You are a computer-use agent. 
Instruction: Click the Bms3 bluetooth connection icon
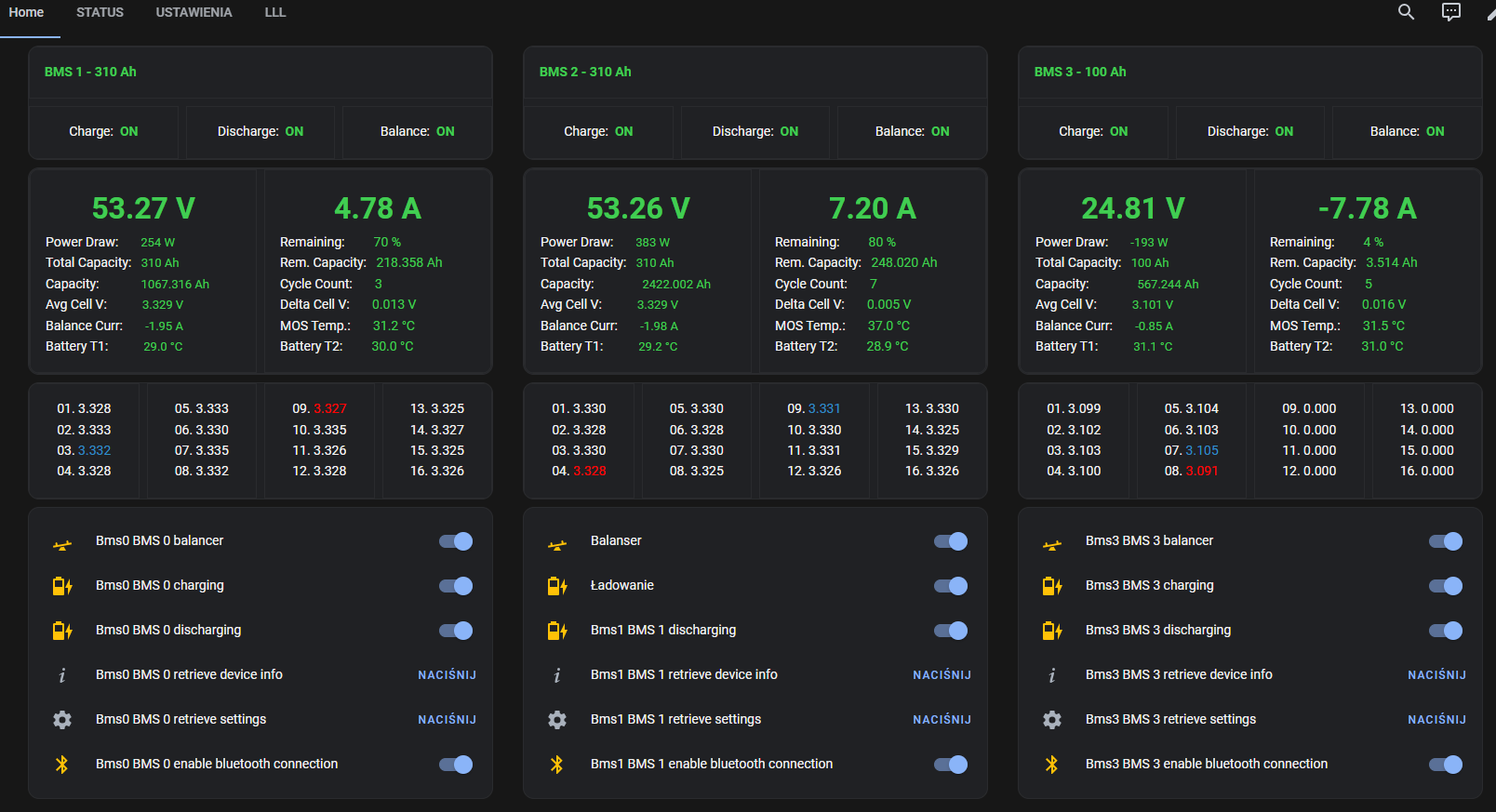(1052, 765)
